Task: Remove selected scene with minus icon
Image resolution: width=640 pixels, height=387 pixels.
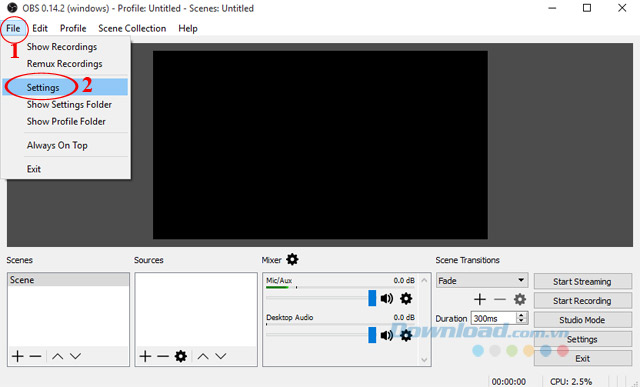Action: click(36, 356)
